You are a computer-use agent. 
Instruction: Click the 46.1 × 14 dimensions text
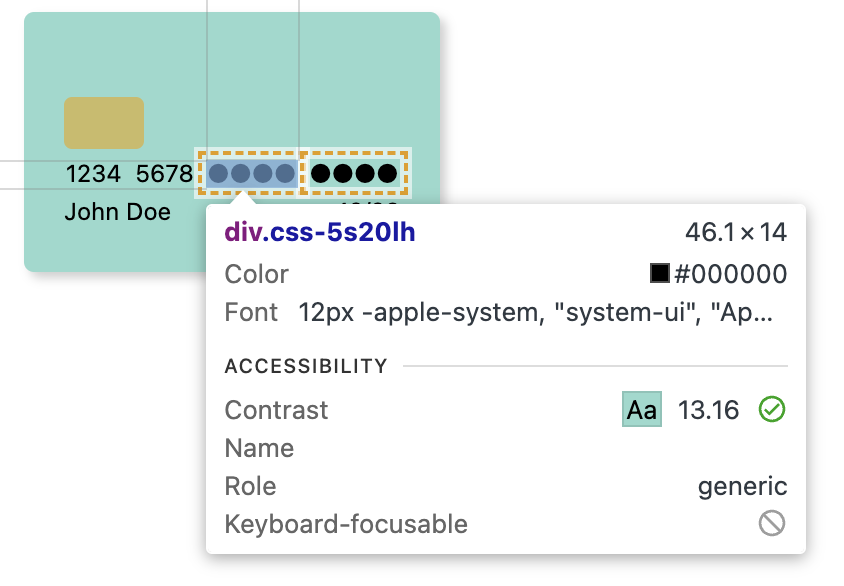[736, 233]
